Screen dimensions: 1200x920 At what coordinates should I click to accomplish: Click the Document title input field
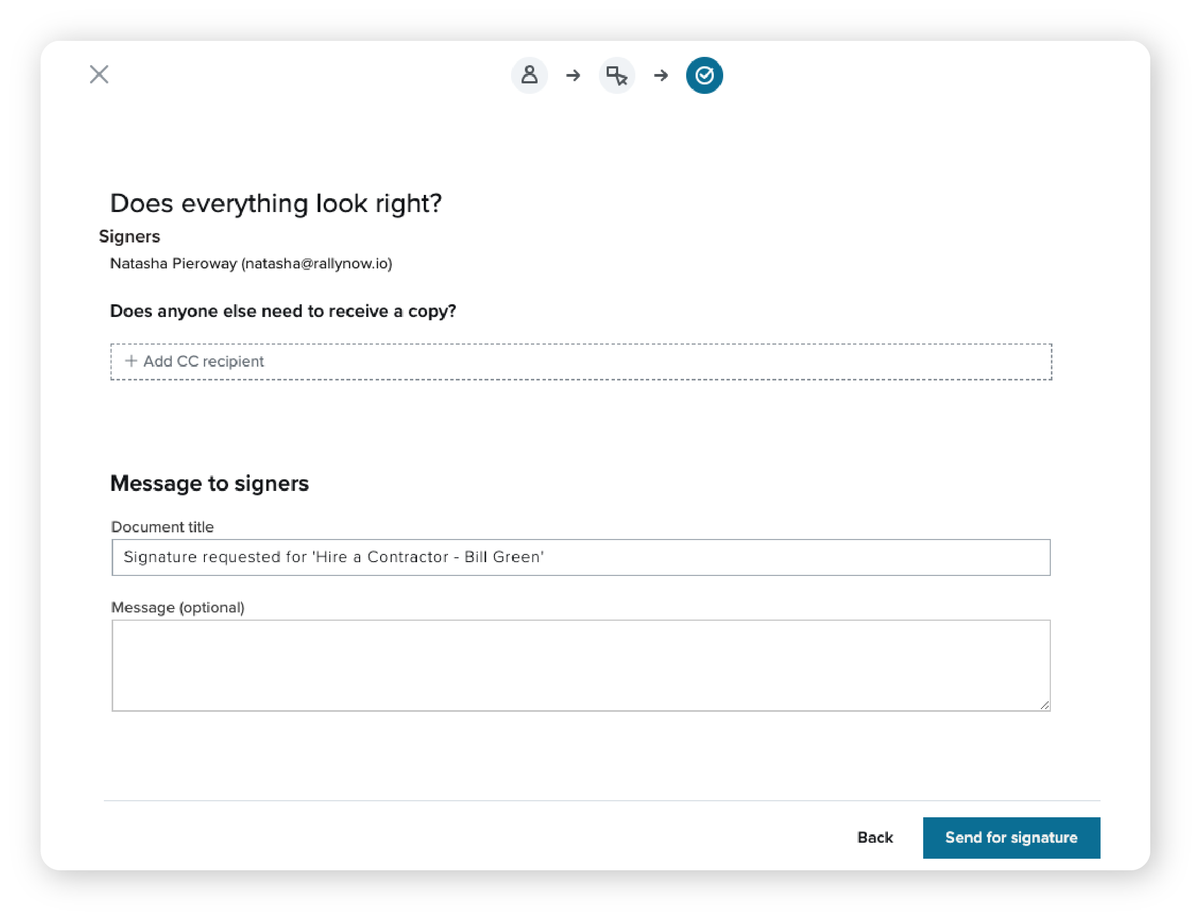[581, 557]
